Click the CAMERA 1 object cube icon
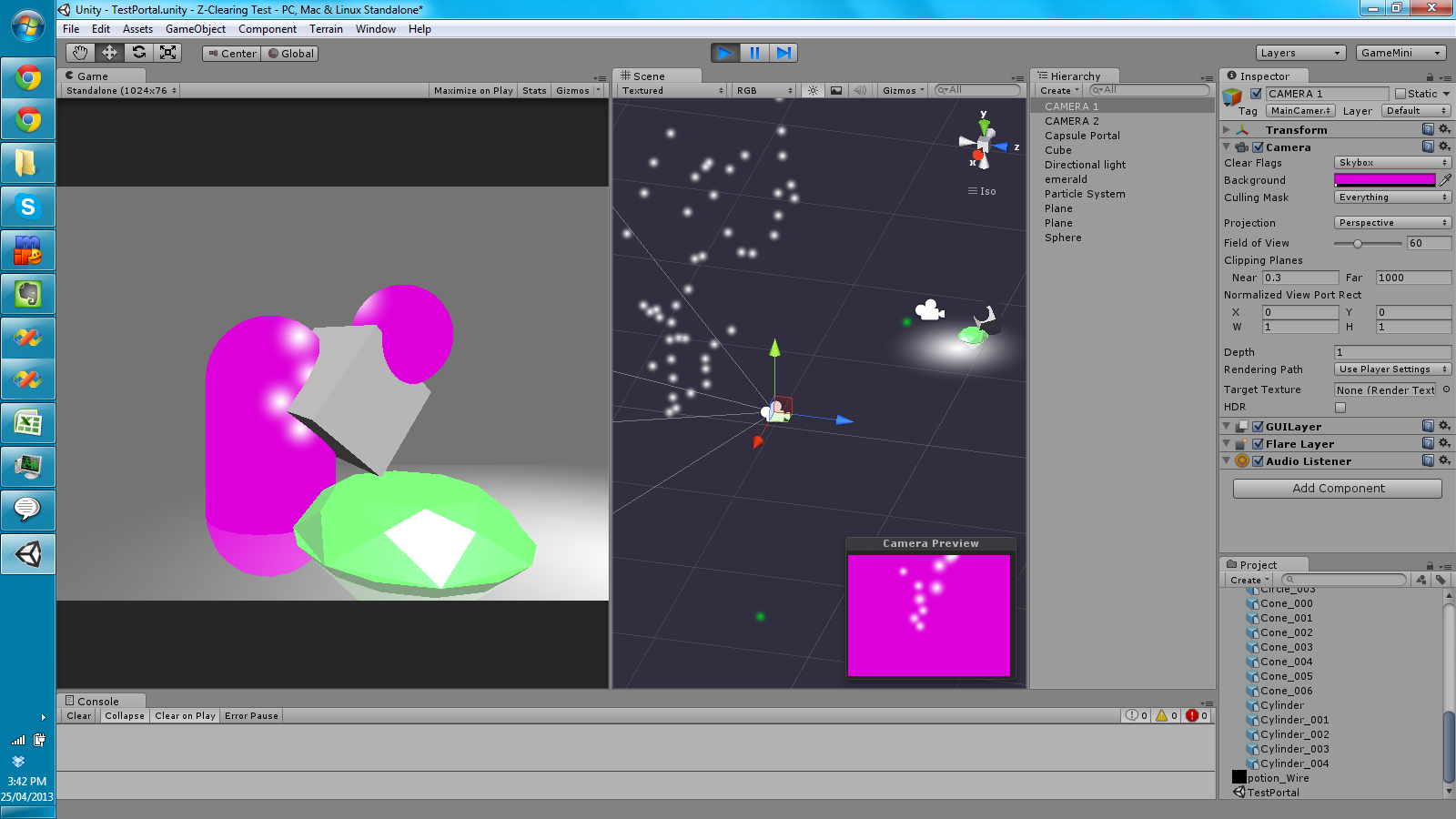 point(1232,96)
